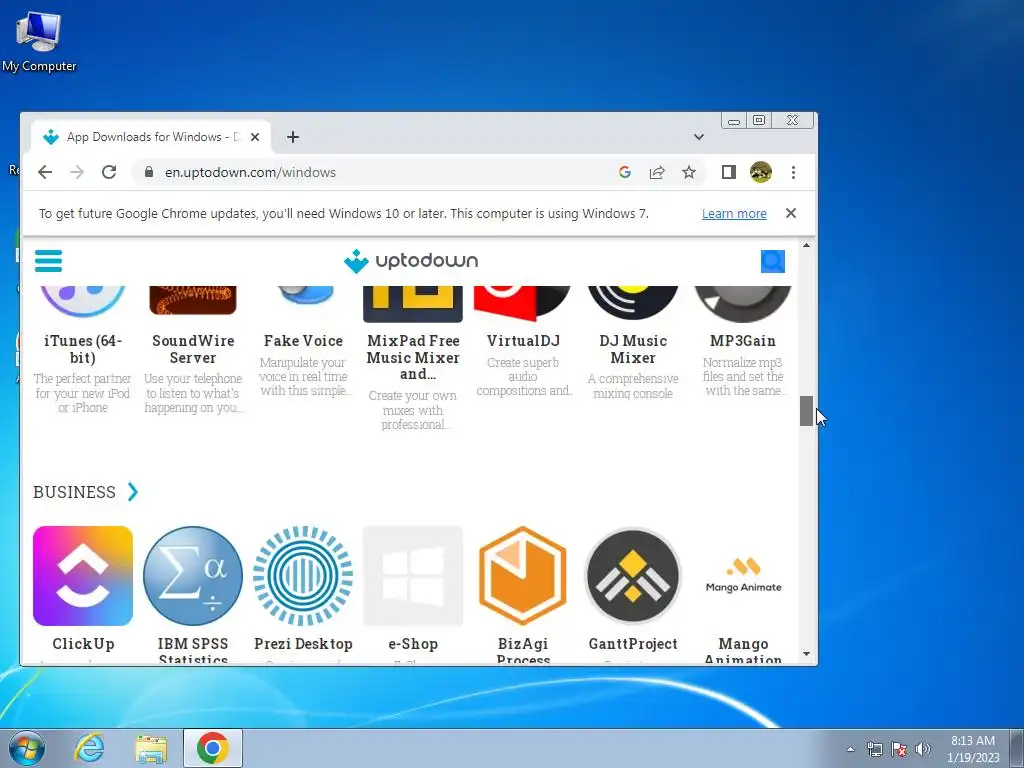
Task: Click the scrollbar up arrow
Action: click(807, 246)
